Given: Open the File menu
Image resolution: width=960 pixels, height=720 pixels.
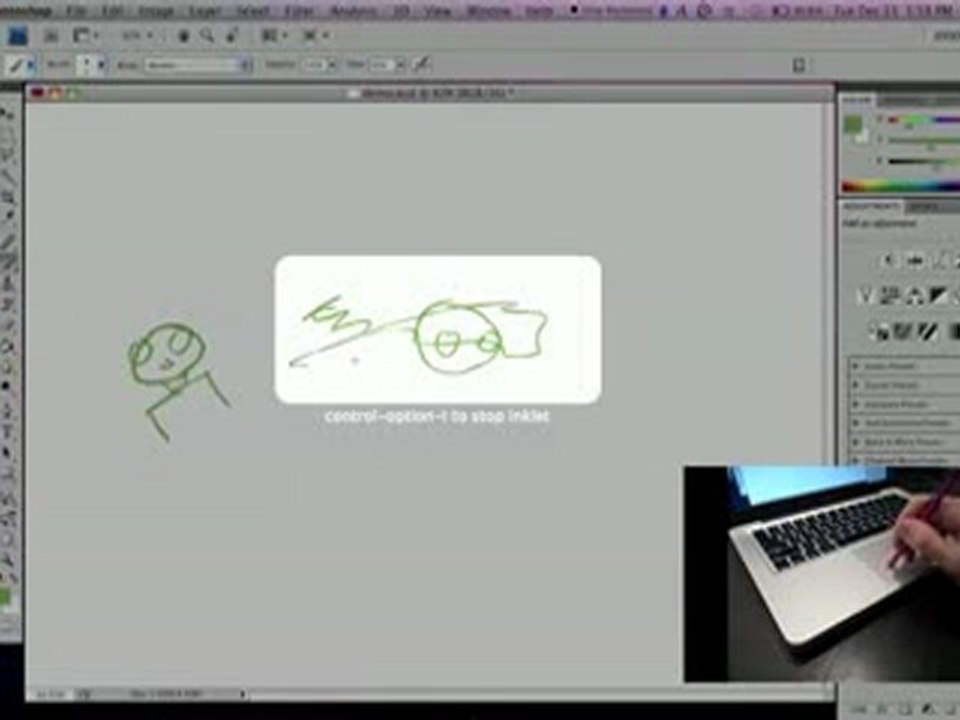Looking at the screenshot, I should (x=76, y=11).
